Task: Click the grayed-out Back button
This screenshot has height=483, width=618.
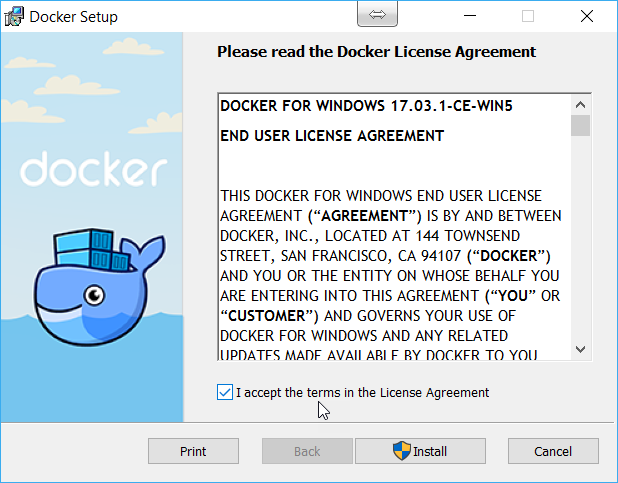Action: [x=307, y=451]
